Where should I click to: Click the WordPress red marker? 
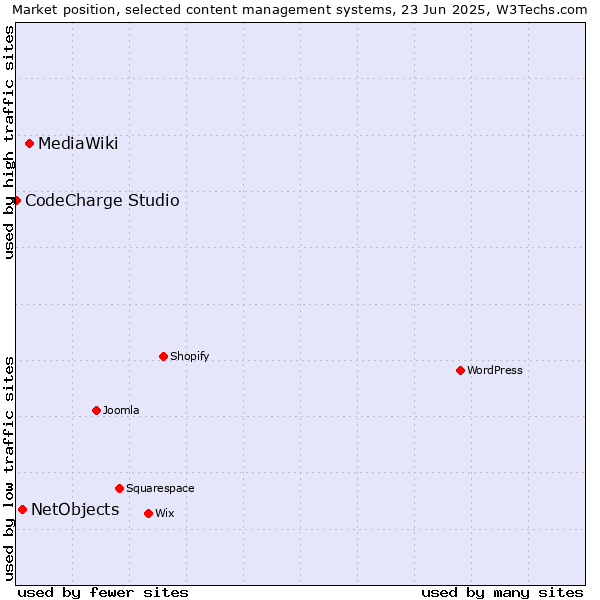point(460,370)
